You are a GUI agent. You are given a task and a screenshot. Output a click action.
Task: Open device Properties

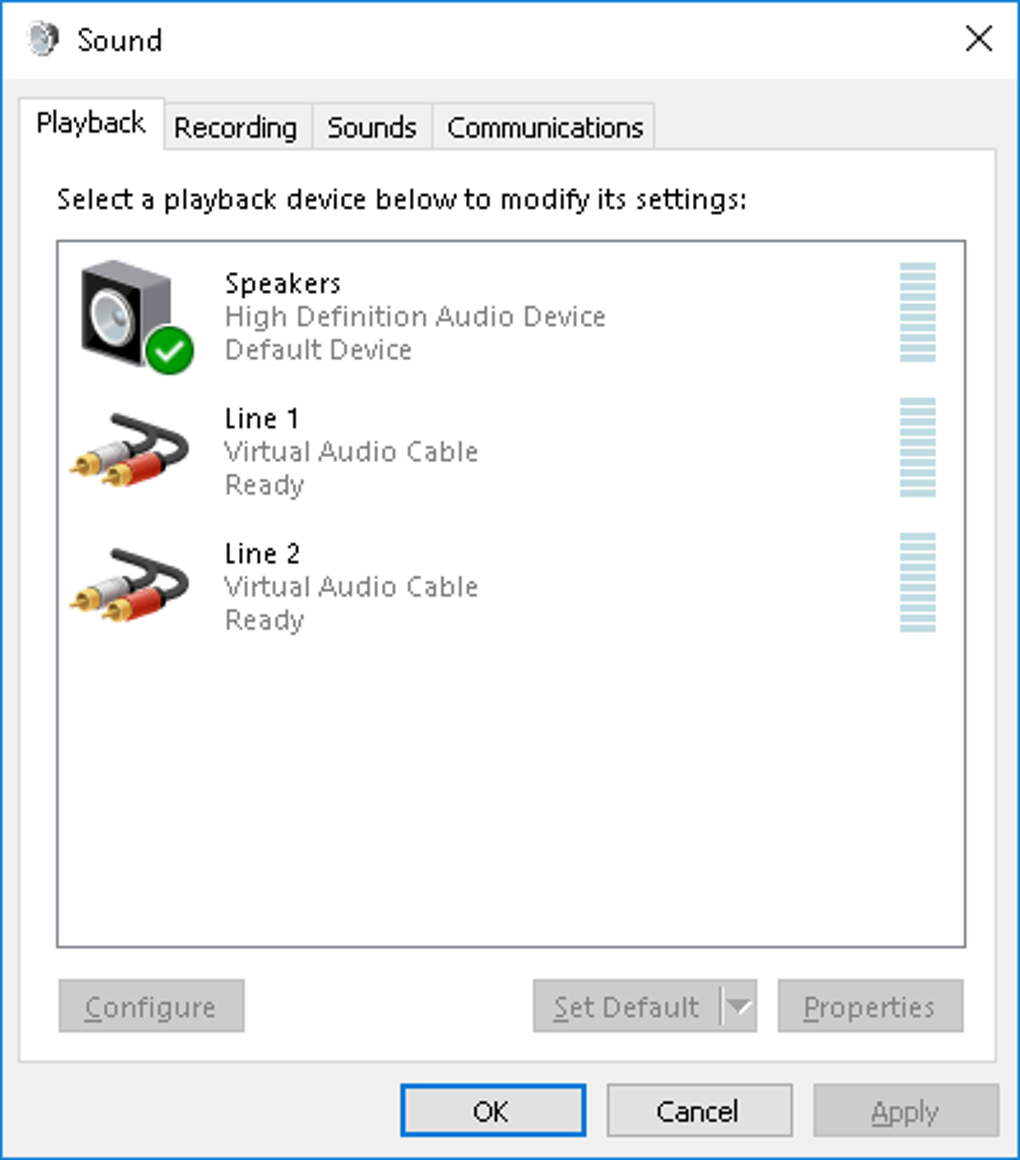[x=870, y=1006]
